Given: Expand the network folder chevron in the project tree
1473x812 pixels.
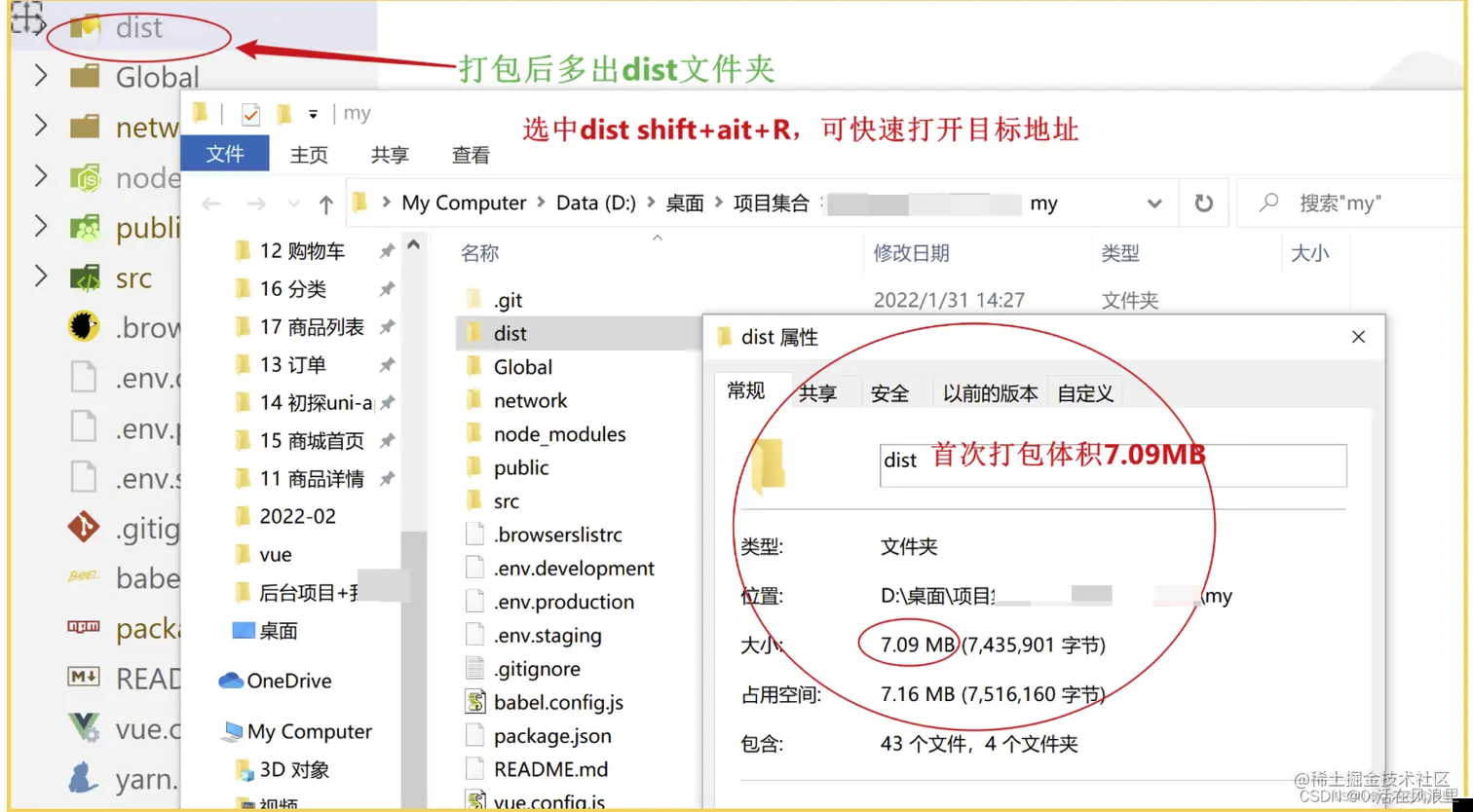Looking at the screenshot, I should click(x=41, y=126).
